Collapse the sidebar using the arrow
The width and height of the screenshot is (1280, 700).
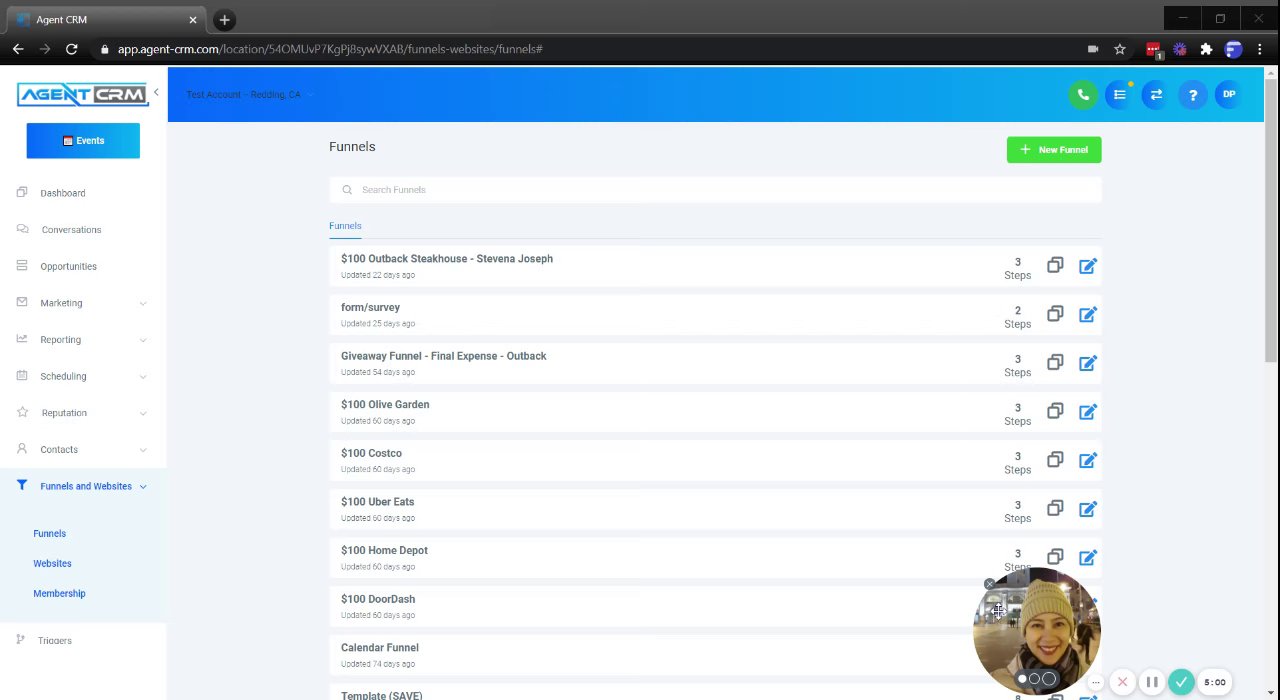point(156,92)
